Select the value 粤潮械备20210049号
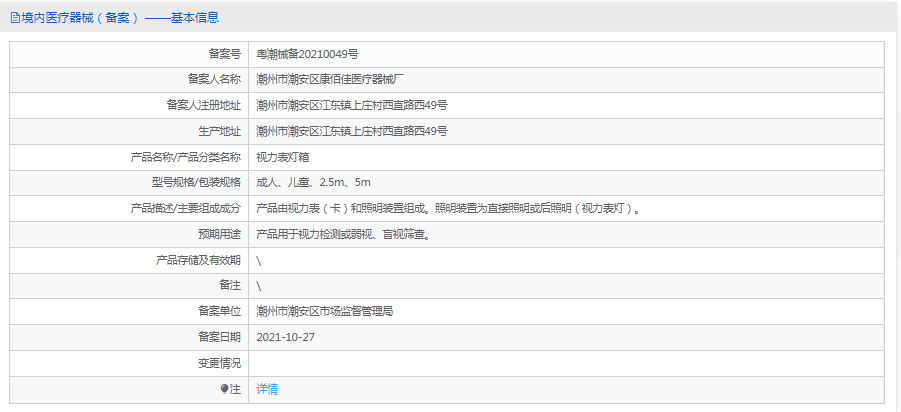Screen dimensions: 901x412 (x=307, y=55)
